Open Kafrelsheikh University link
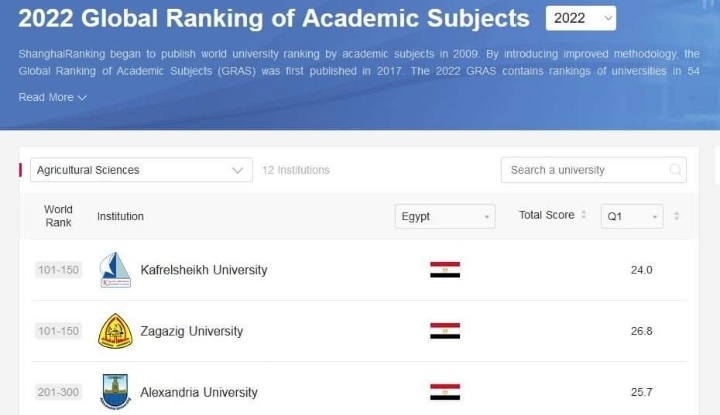Viewport: 720px width, 415px height. click(204, 270)
